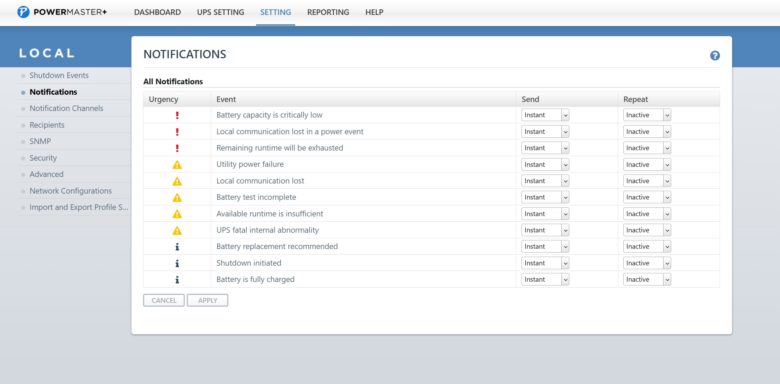Click the Urgency column header
The height and width of the screenshot is (384, 780).
coord(163,99)
